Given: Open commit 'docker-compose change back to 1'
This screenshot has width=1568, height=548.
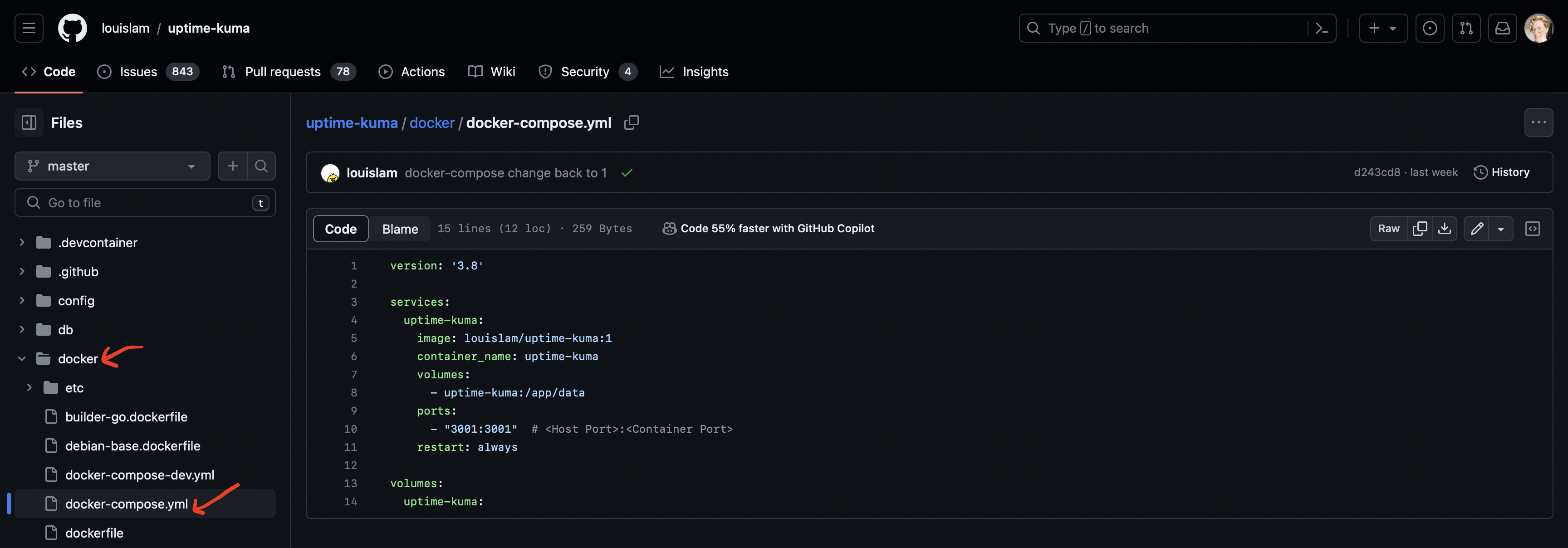Looking at the screenshot, I should tap(506, 172).
